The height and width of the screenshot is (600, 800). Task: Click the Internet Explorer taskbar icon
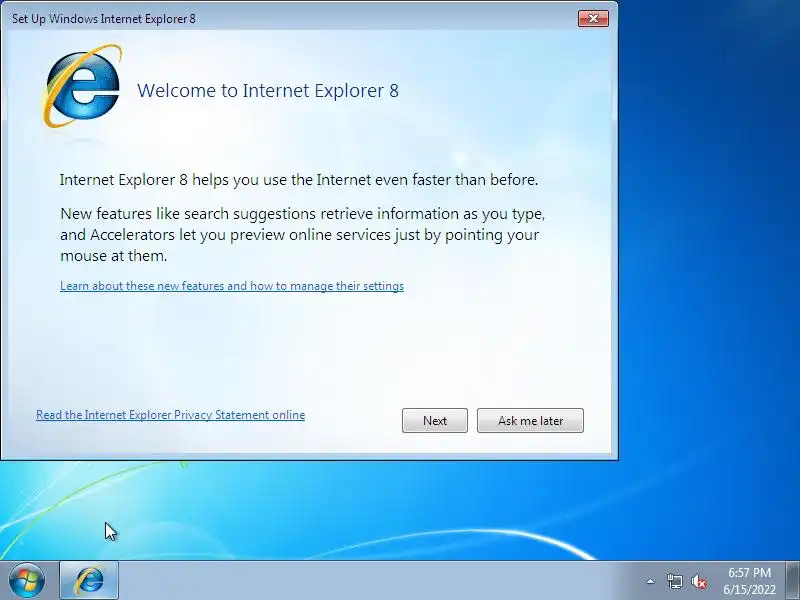coord(89,580)
